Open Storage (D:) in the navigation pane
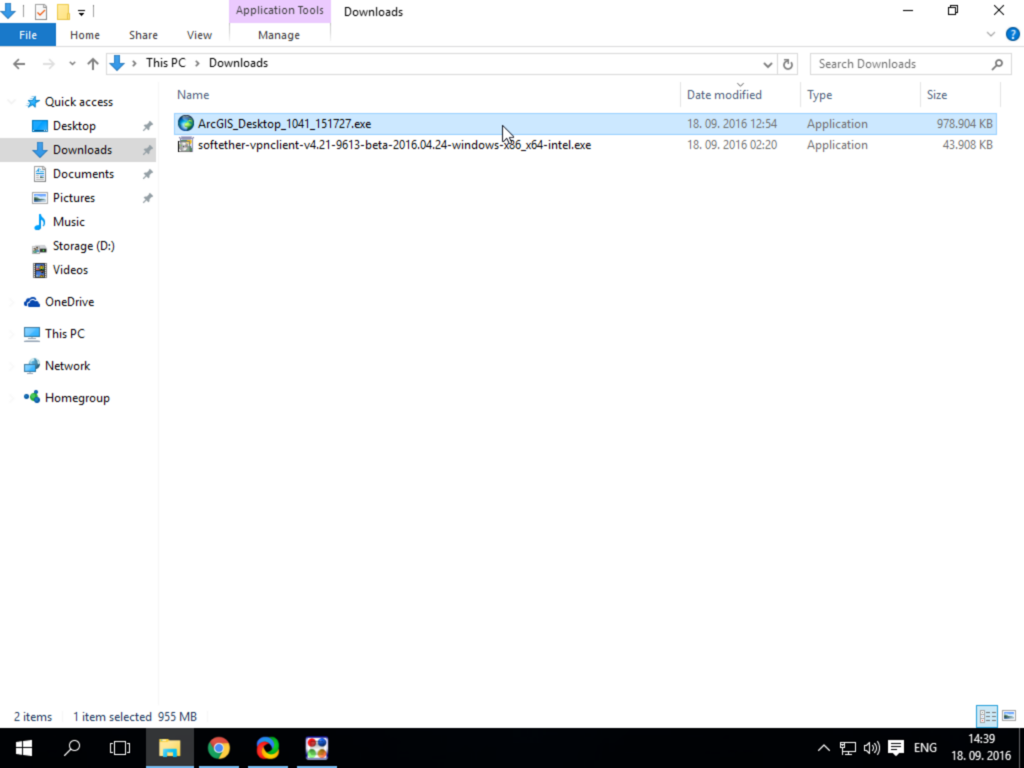Screen dimensions: 1024x768 (x=83, y=246)
